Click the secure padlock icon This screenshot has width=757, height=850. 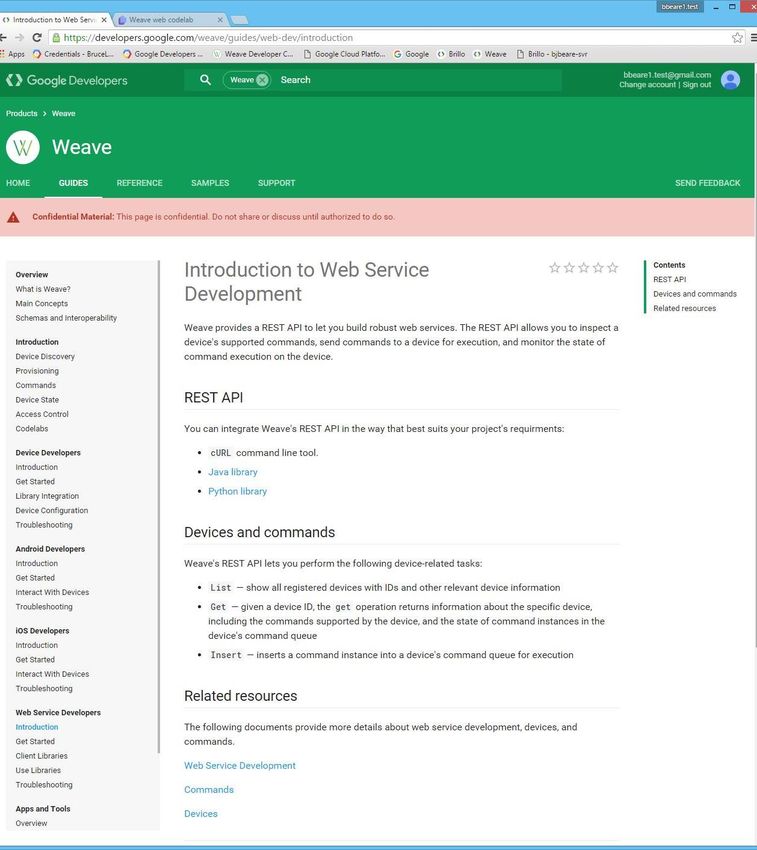point(56,37)
